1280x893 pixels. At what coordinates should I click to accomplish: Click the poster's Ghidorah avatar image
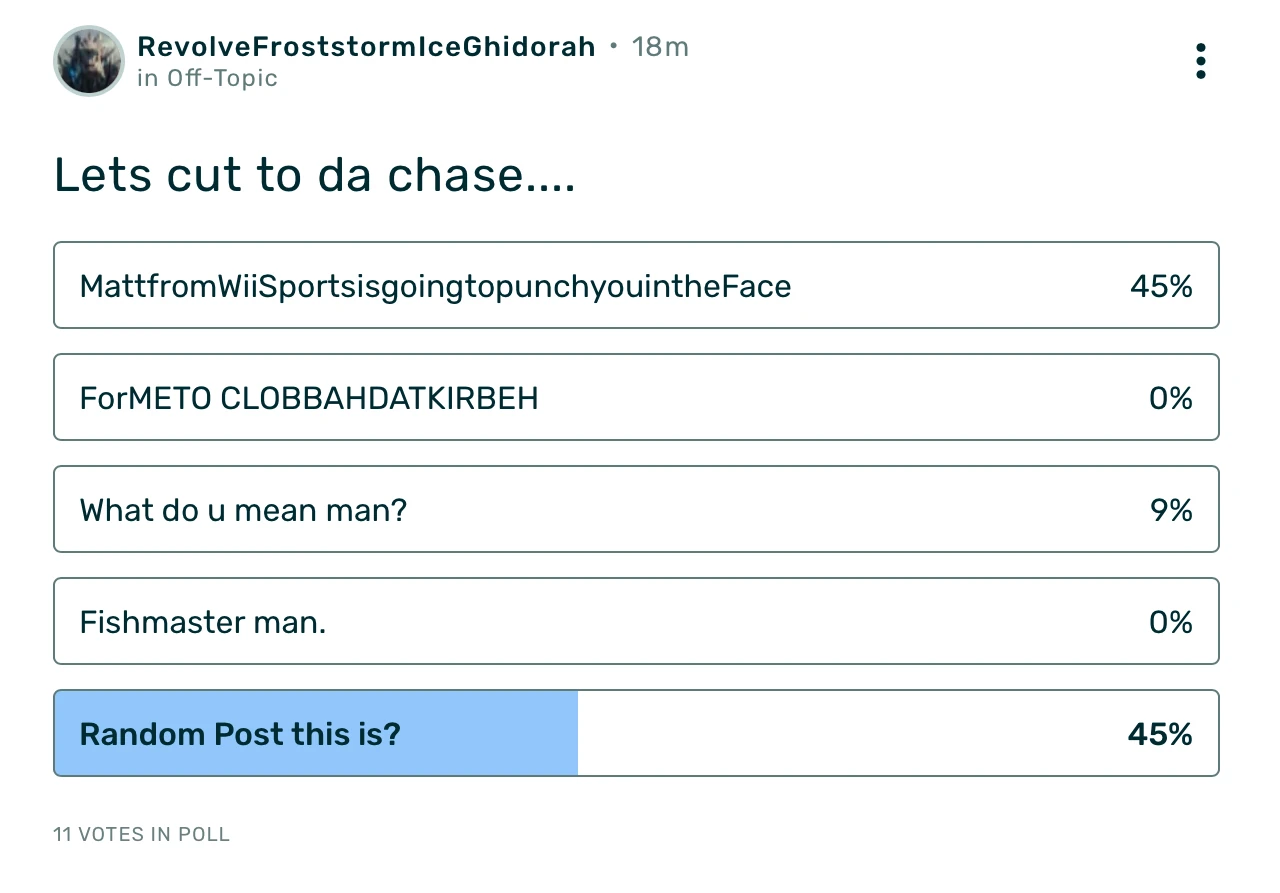click(x=89, y=61)
